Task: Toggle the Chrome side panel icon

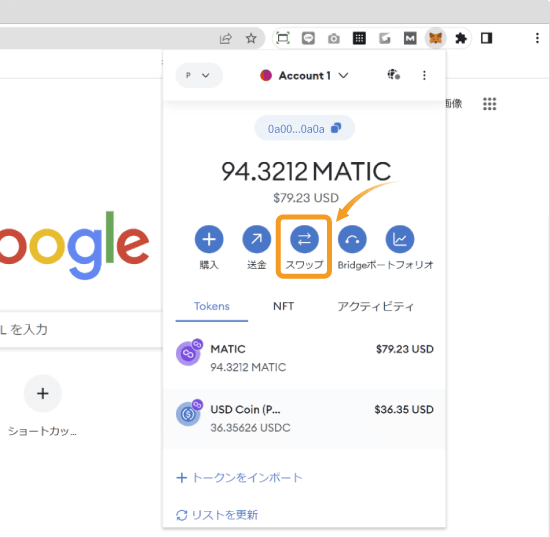Action: (x=487, y=38)
